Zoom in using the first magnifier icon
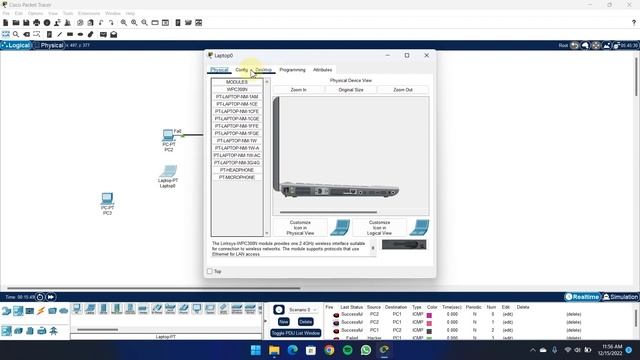 point(124,23)
